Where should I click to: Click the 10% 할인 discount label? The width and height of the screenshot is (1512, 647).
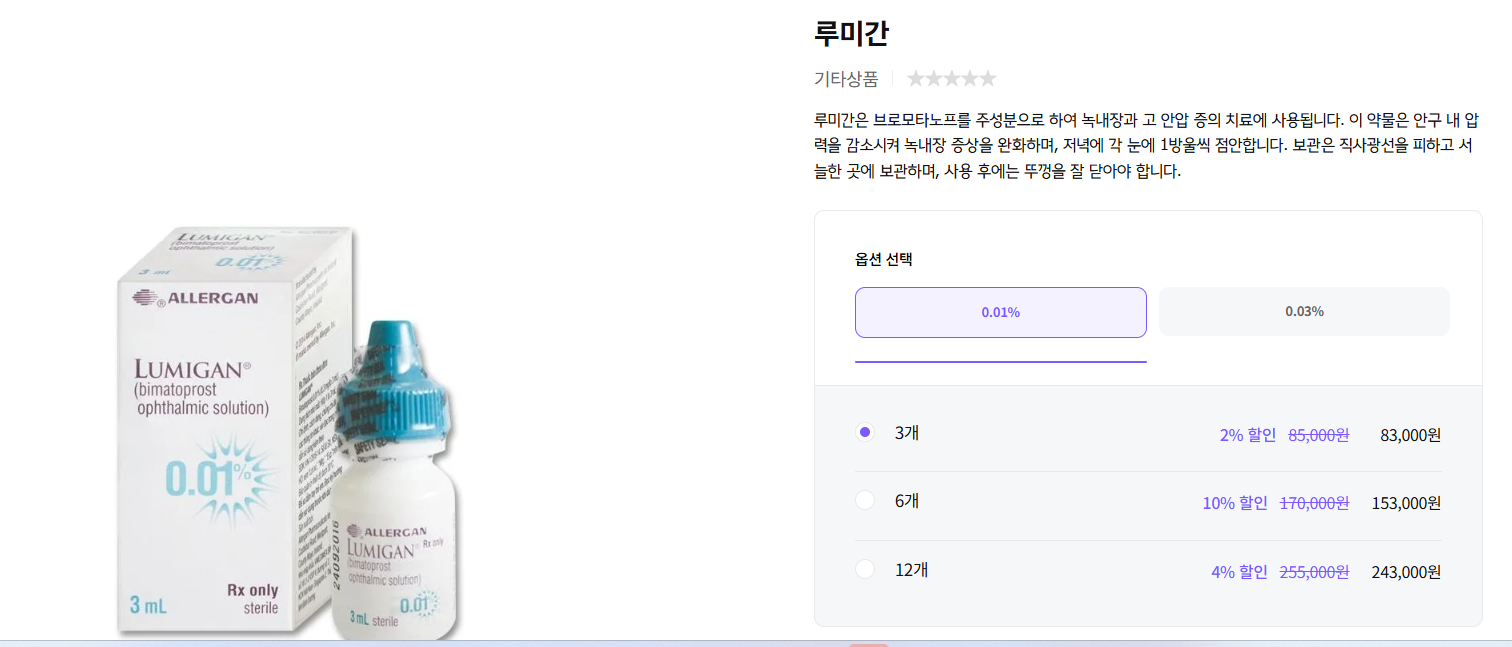coord(1235,503)
